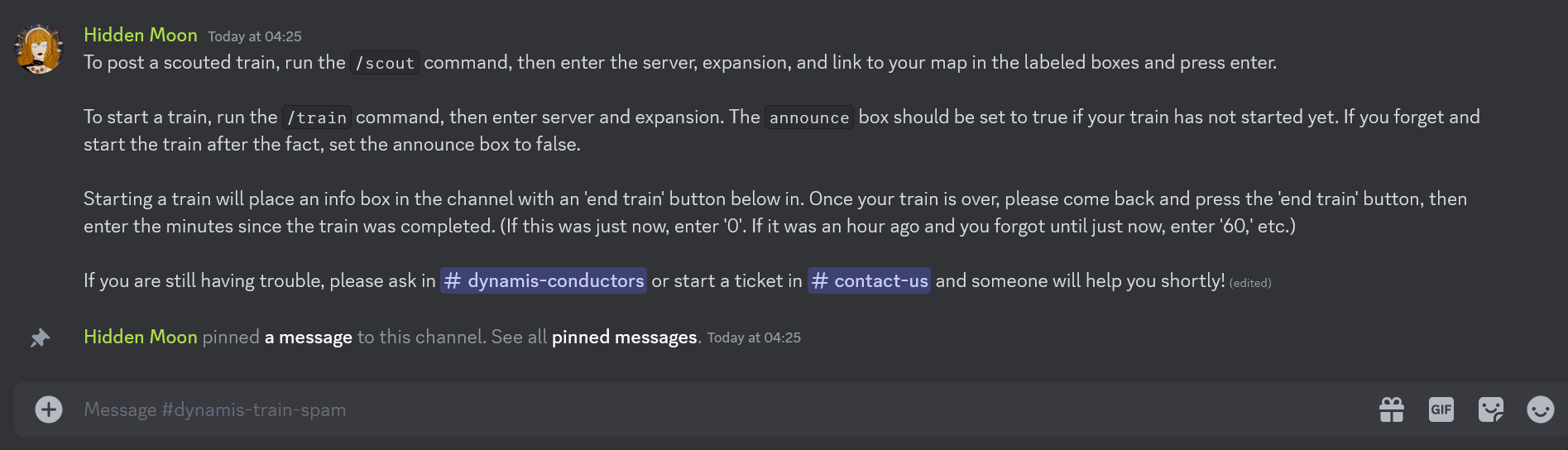Image resolution: width=1568 pixels, height=450 pixels.
Task: Open the emoji picker
Action: (x=1541, y=409)
